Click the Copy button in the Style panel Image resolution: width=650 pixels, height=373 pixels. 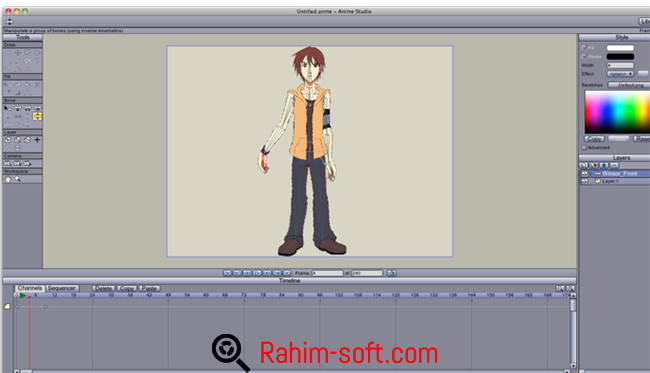pos(594,138)
